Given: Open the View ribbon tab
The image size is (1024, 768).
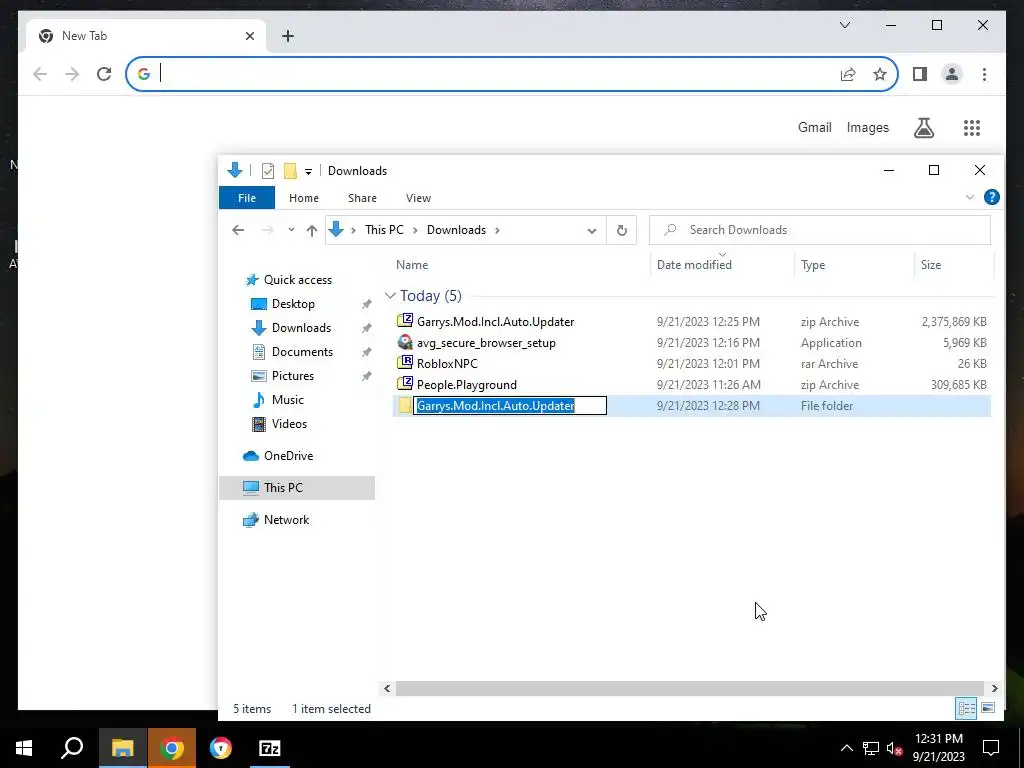Looking at the screenshot, I should click(x=418, y=198).
